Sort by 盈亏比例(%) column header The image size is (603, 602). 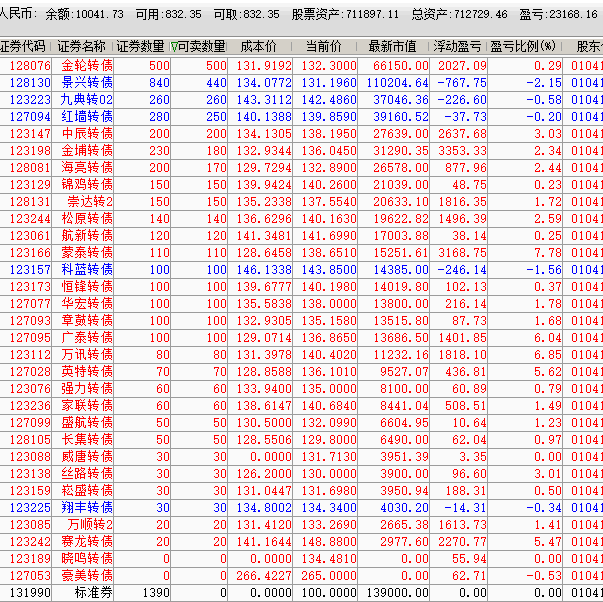523,47
